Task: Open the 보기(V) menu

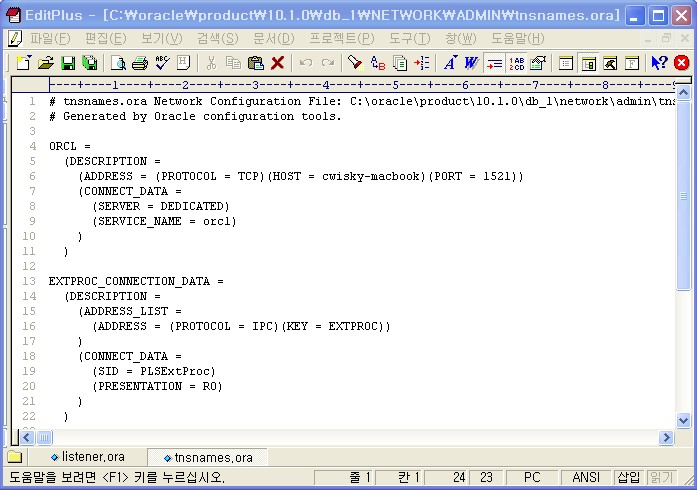Action: point(162,39)
